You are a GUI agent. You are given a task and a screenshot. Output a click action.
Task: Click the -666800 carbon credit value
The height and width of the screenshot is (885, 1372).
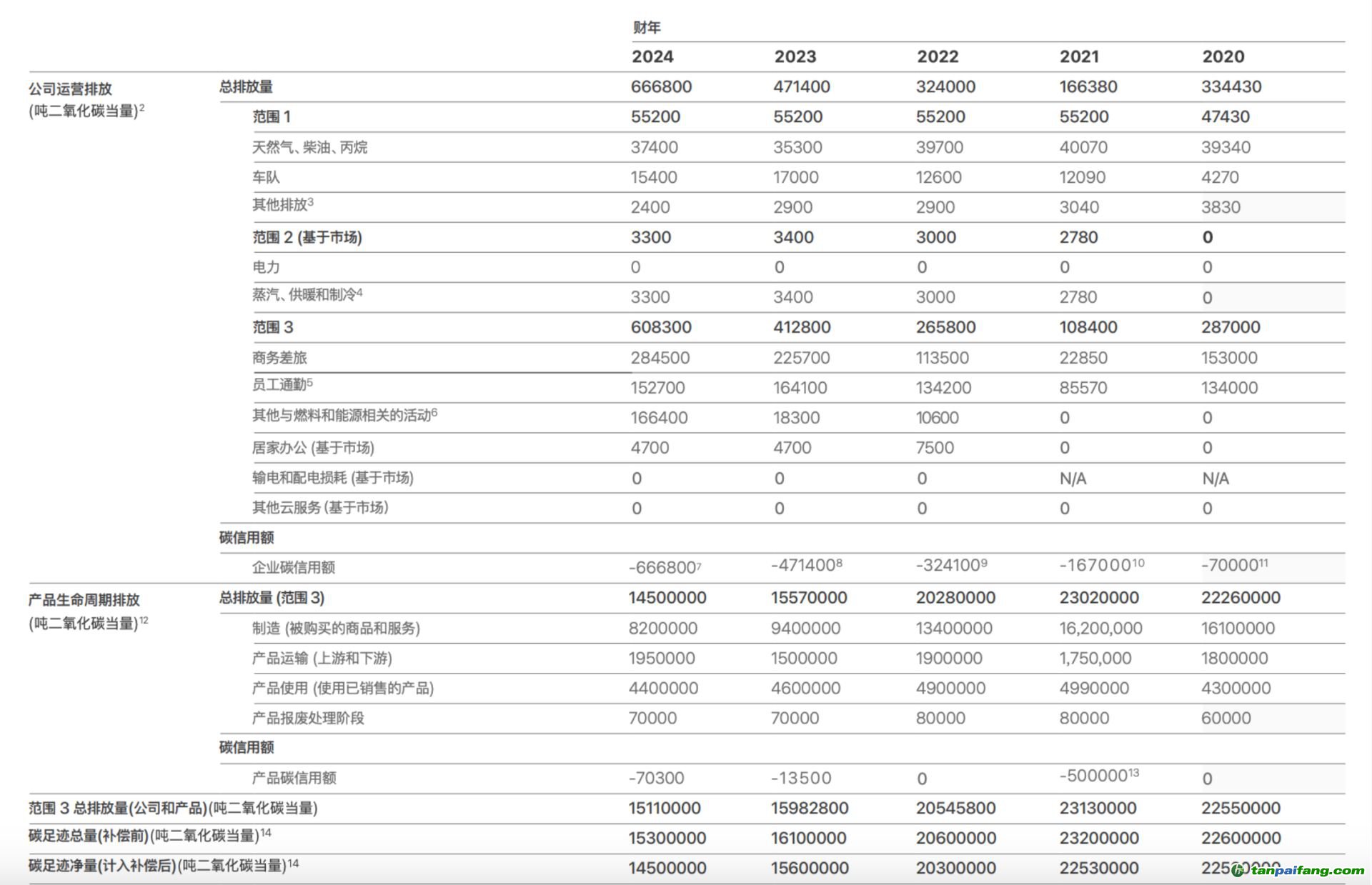(665, 567)
